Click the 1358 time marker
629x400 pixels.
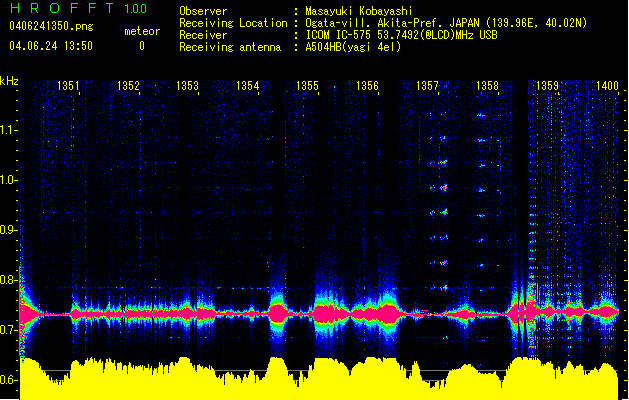tap(487, 85)
